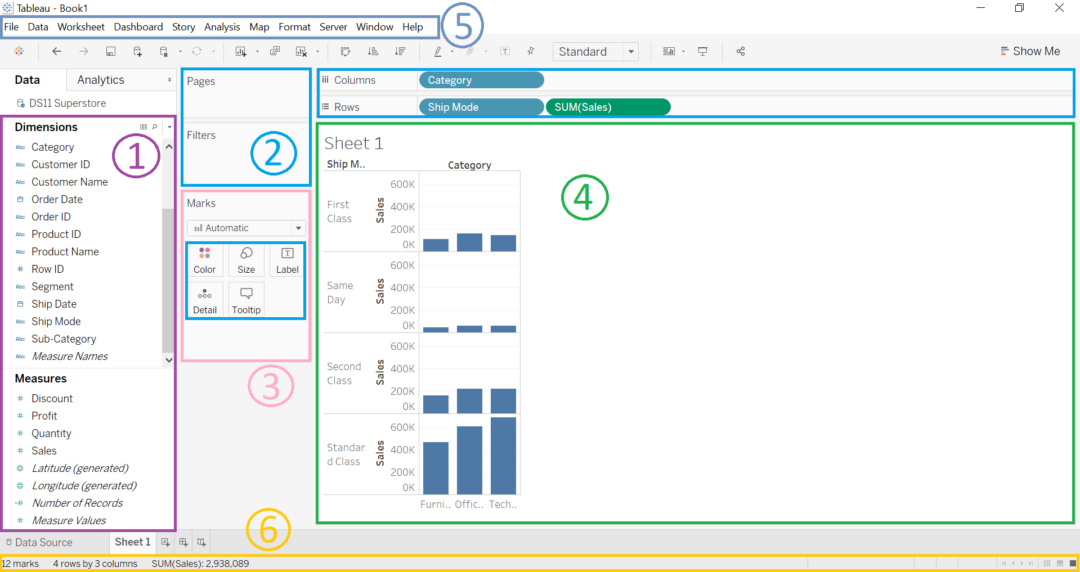Pause auto updates toolbar icon
The height and width of the screenshot is (572, 1080).
coord(163,51)
